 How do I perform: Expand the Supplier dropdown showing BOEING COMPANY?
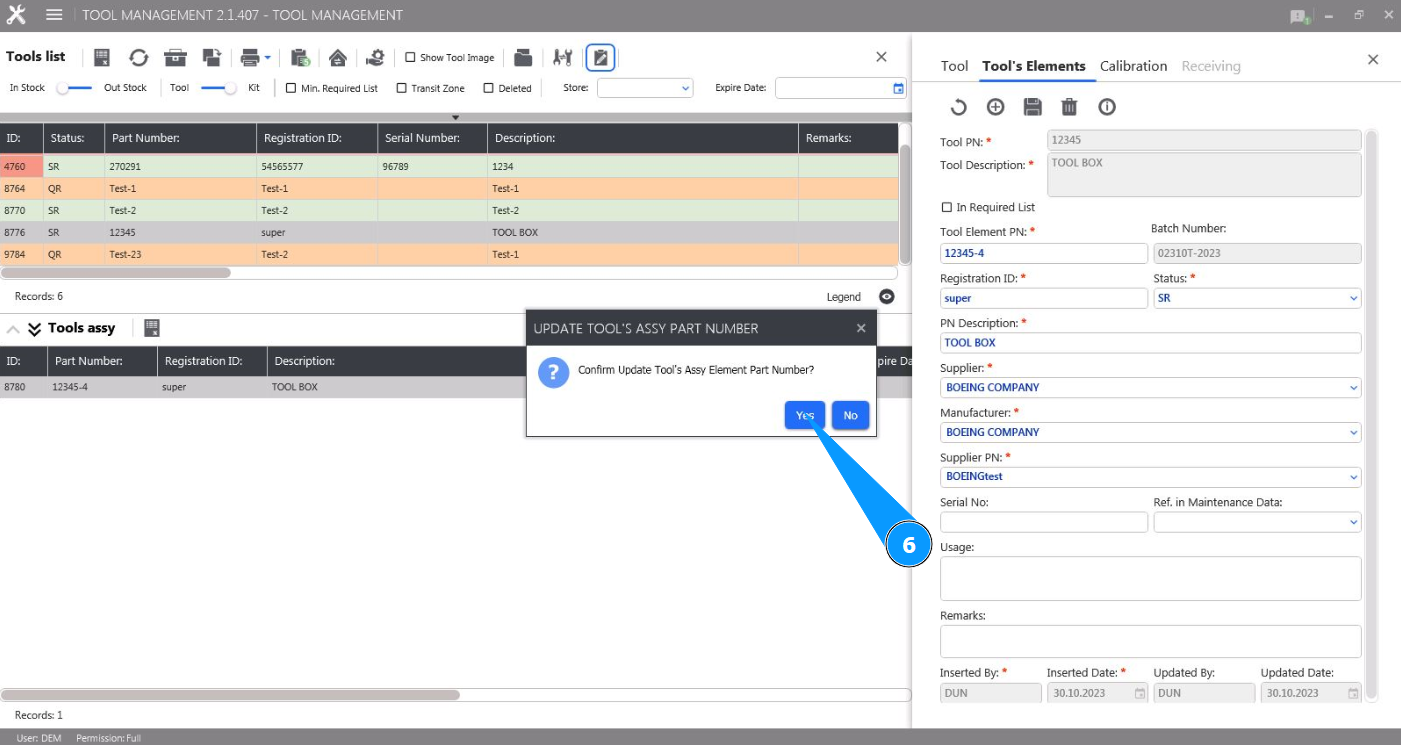[1150, 388]
